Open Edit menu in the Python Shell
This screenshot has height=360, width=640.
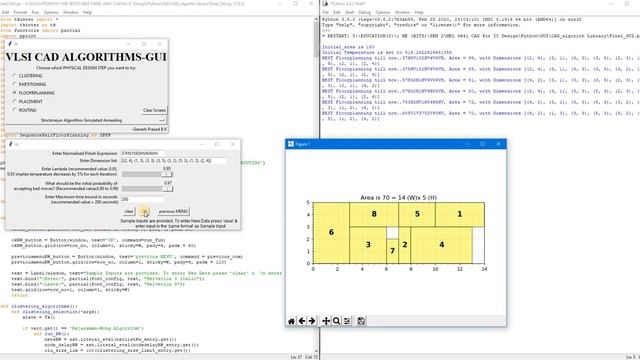[x=337, y=13]
